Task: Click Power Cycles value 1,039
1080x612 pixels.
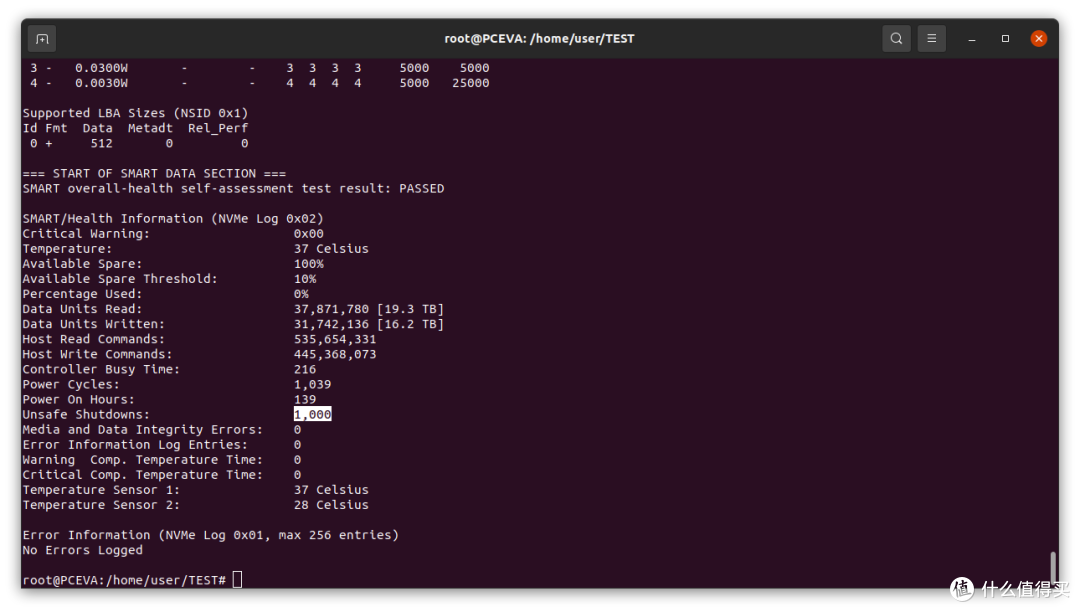Action: pyautogui.click(x=313, y=384)
